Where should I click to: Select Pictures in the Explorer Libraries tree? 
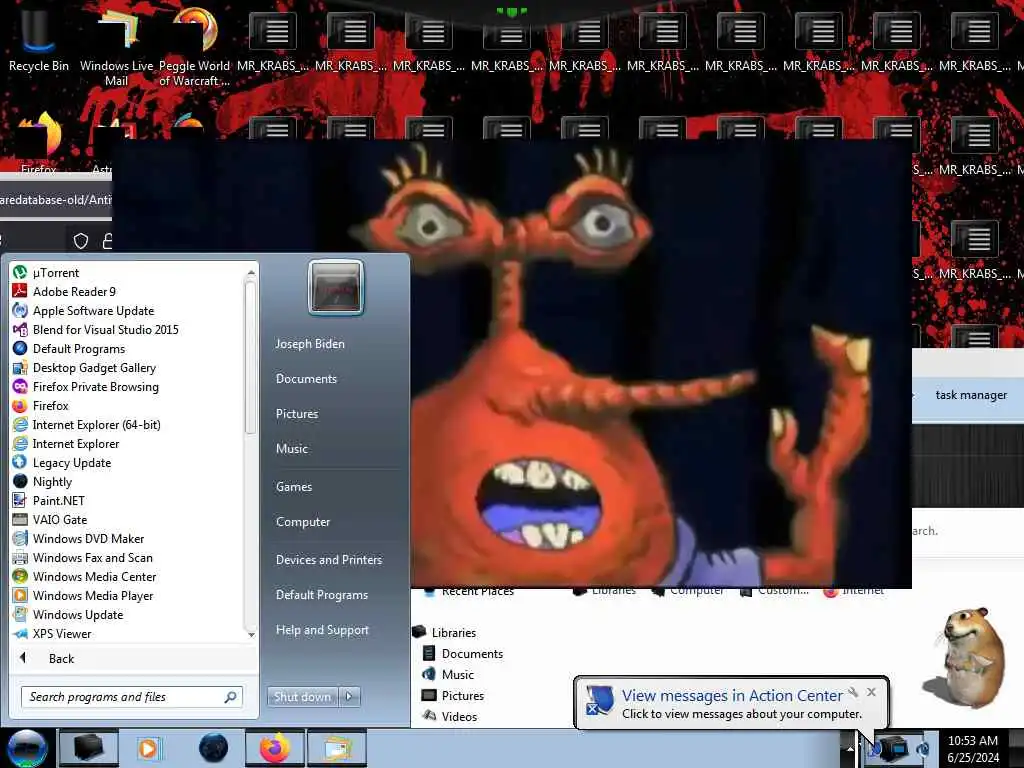[x=454, y=696]
